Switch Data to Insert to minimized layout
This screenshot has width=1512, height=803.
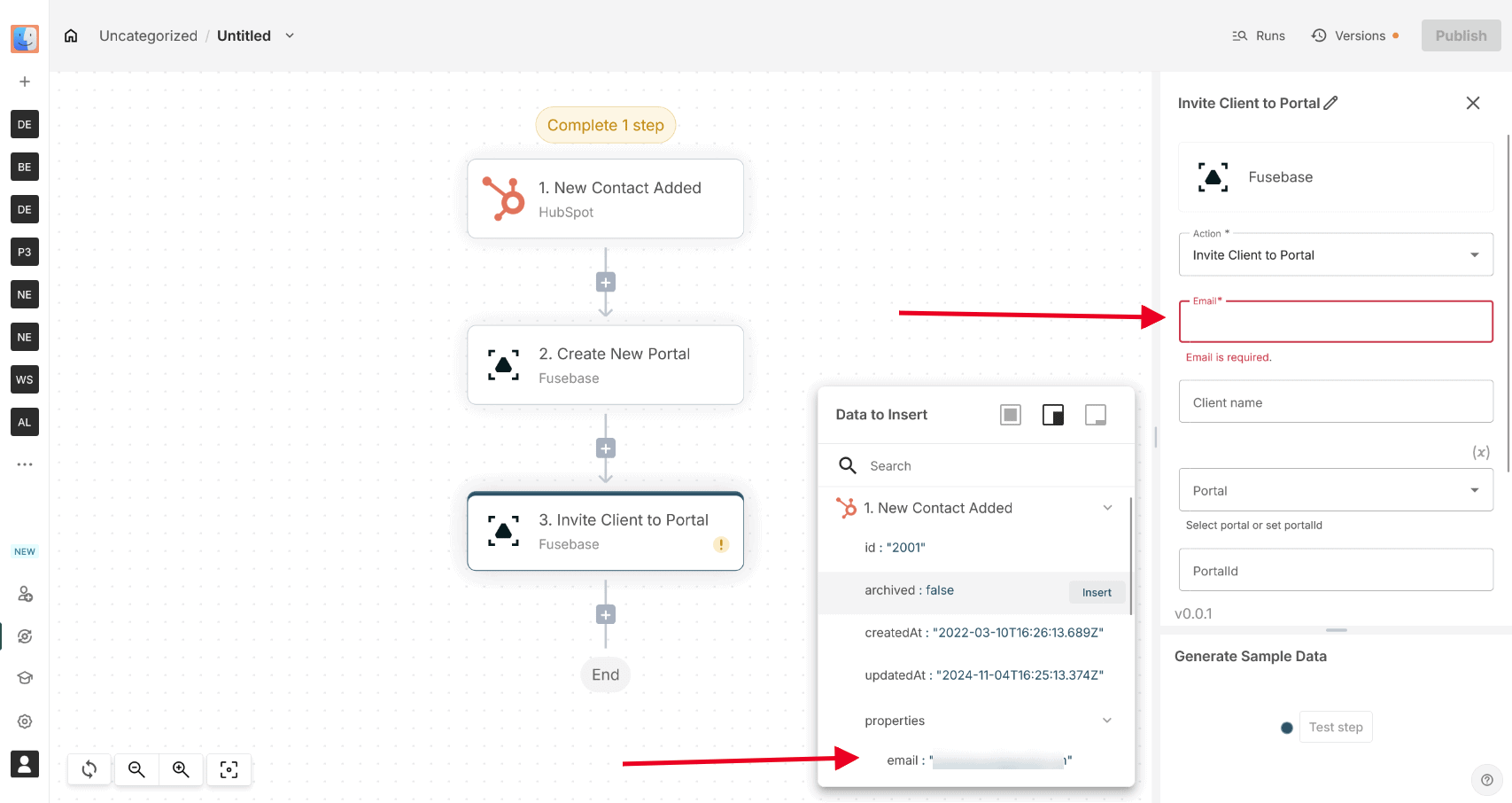pyautogui.click(x=1096, y=415)
